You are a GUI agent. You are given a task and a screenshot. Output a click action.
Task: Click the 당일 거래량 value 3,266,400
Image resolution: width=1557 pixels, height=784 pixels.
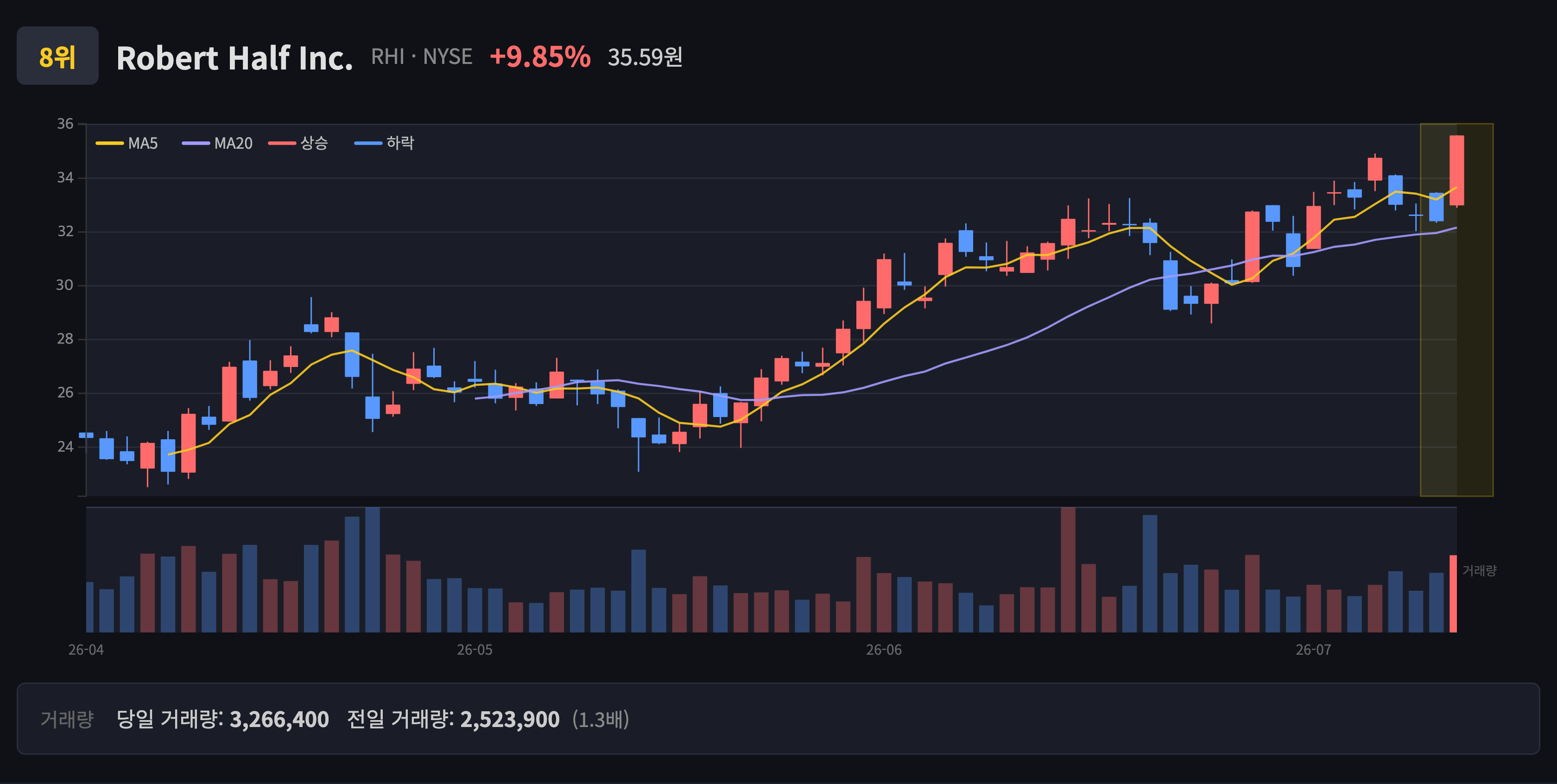click(279, 719)
